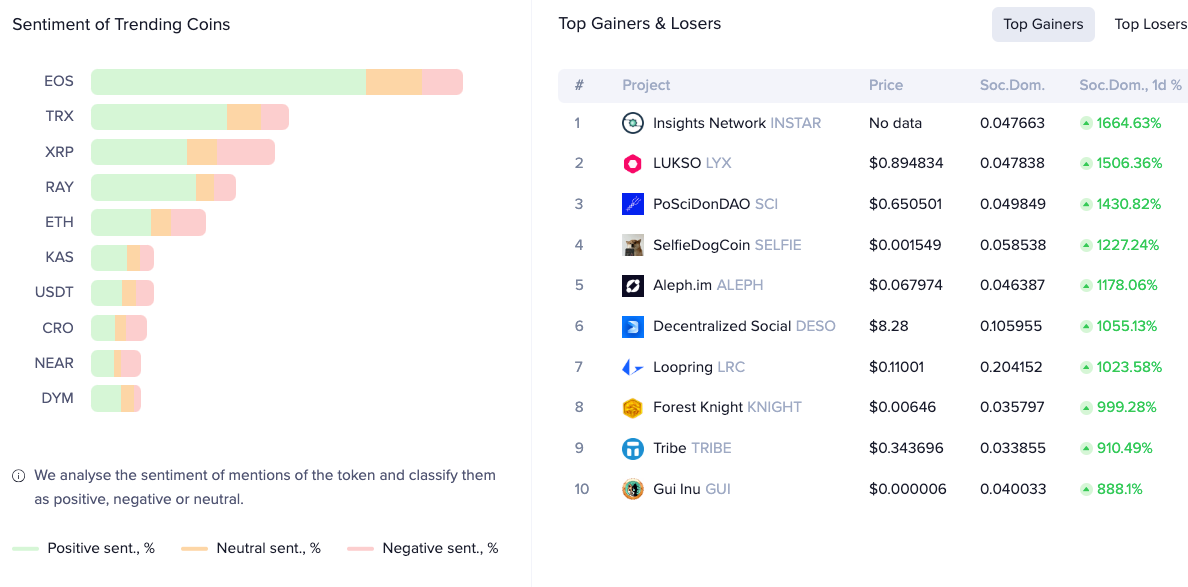
Task: Toggle the Neutral sent., % legend item
Action: point(251,548)
